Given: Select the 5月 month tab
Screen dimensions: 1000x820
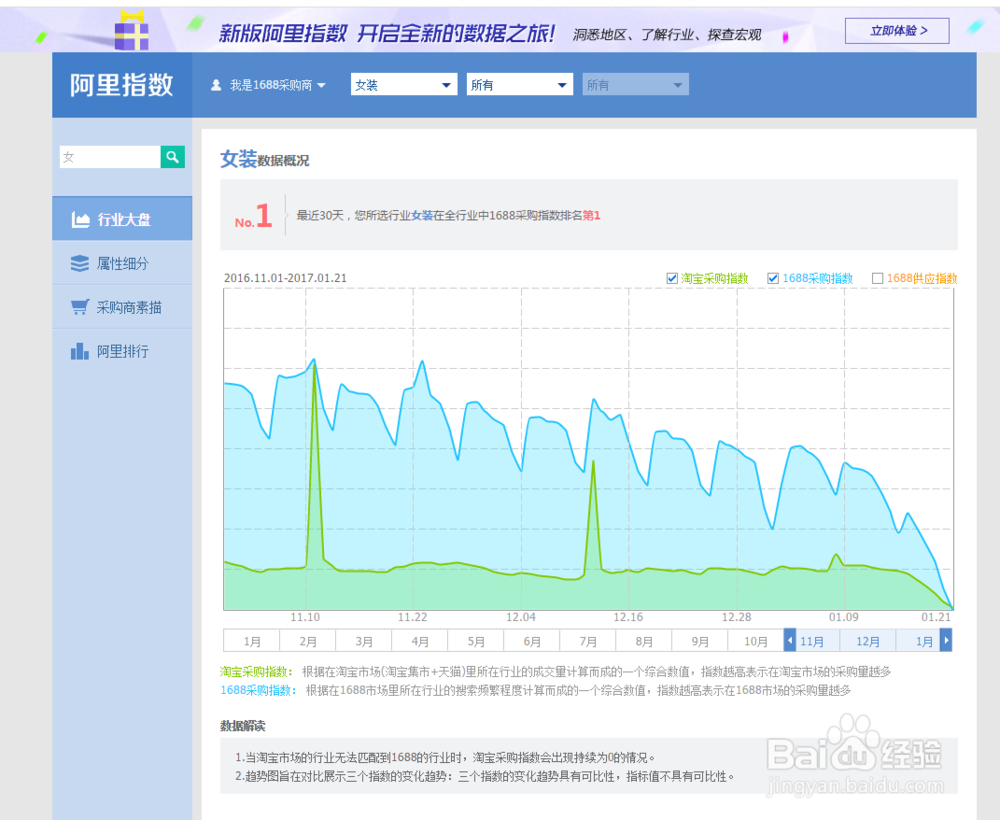Looking at the screenshot, I should [476, 641].
